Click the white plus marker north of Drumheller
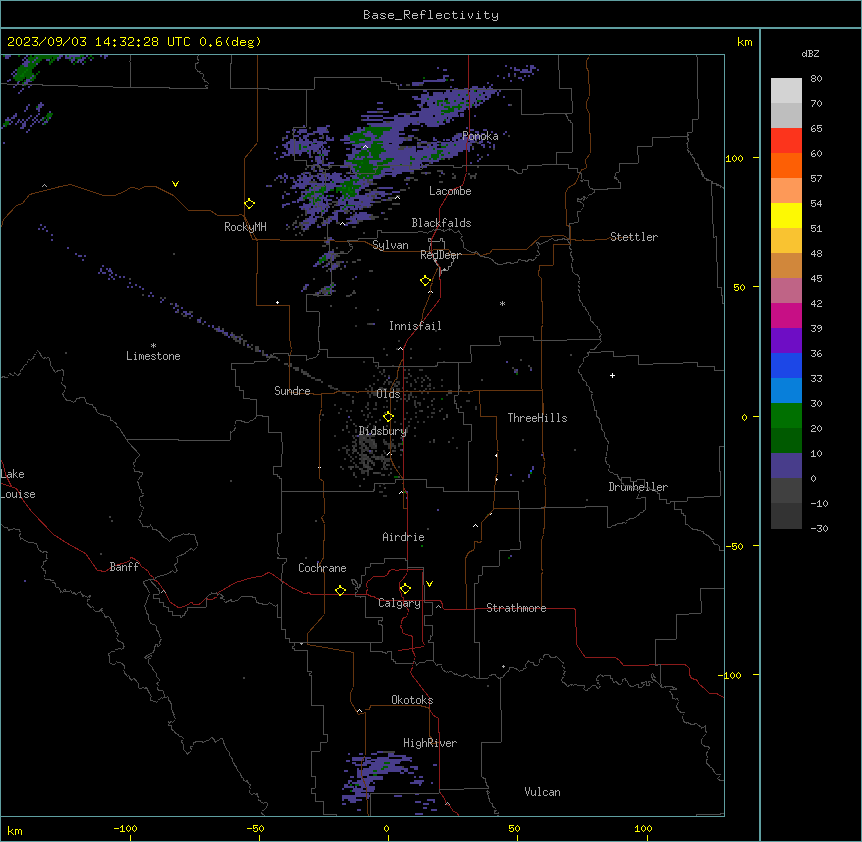 pos(612,375)
